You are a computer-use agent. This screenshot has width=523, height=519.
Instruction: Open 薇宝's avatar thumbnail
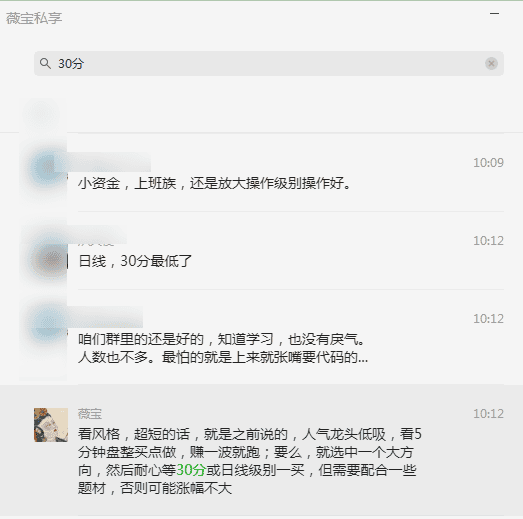coord(51,425)
